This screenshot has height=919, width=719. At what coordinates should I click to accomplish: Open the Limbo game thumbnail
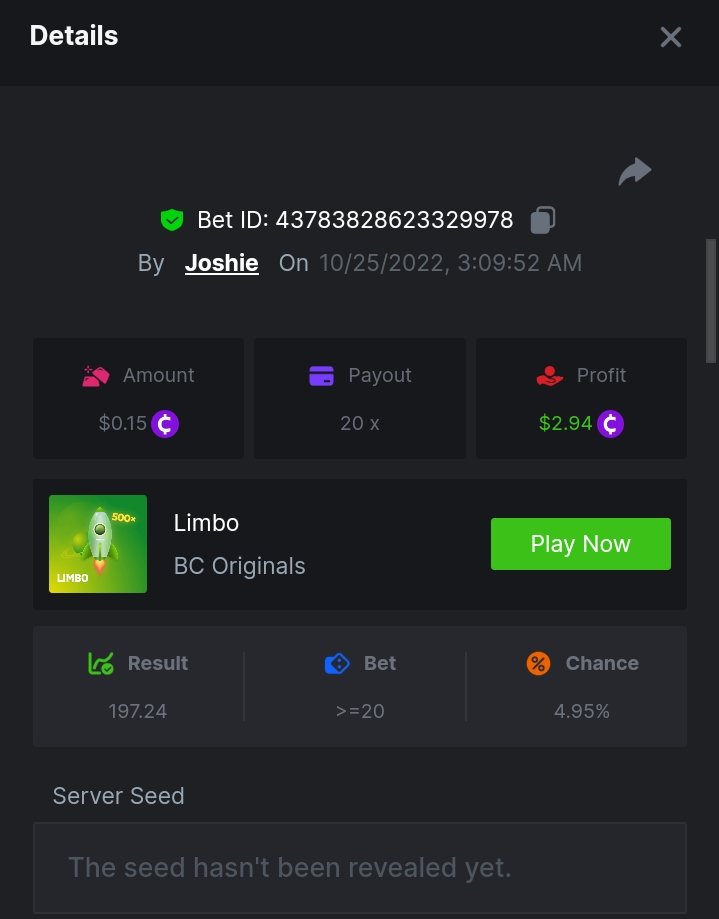(98, 544)
